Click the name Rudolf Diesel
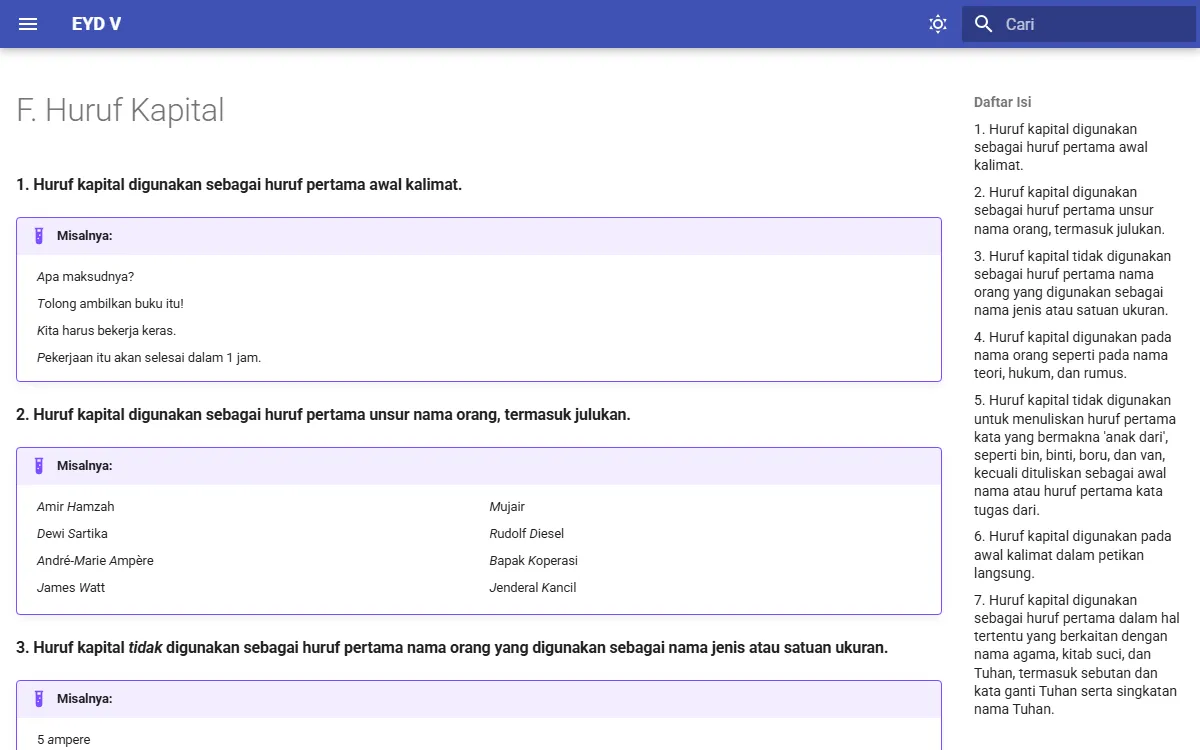The width and height of the screenshot is (1200, 750). tap(527, 534)
